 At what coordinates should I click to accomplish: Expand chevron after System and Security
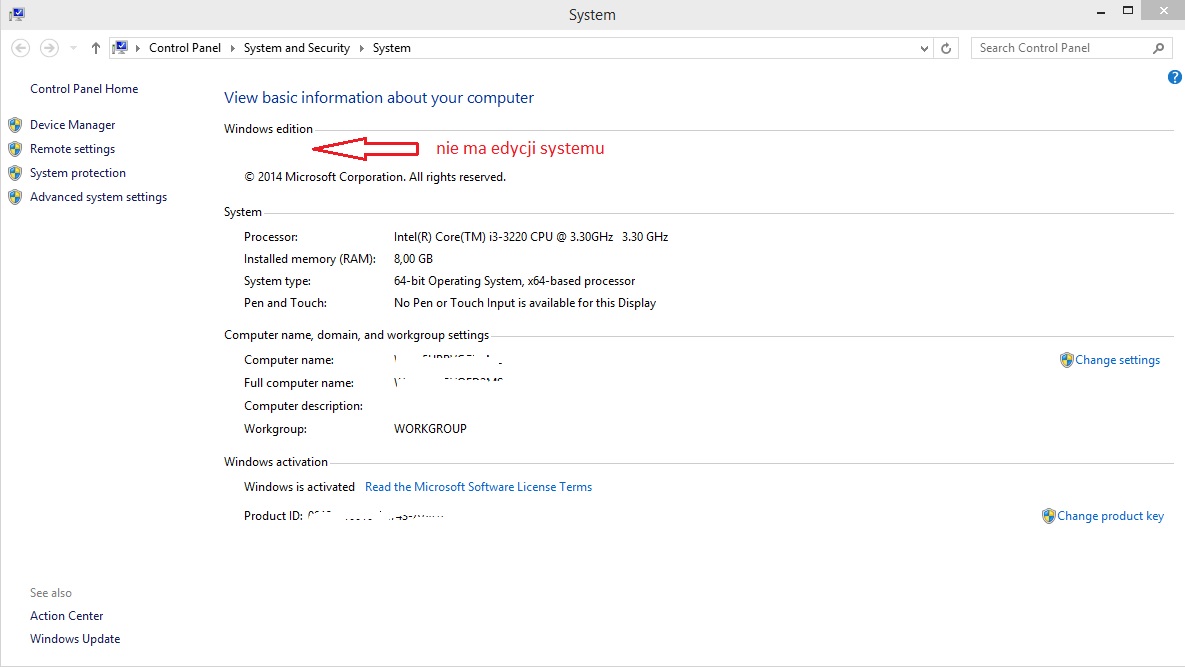click(x=361, y=48)
